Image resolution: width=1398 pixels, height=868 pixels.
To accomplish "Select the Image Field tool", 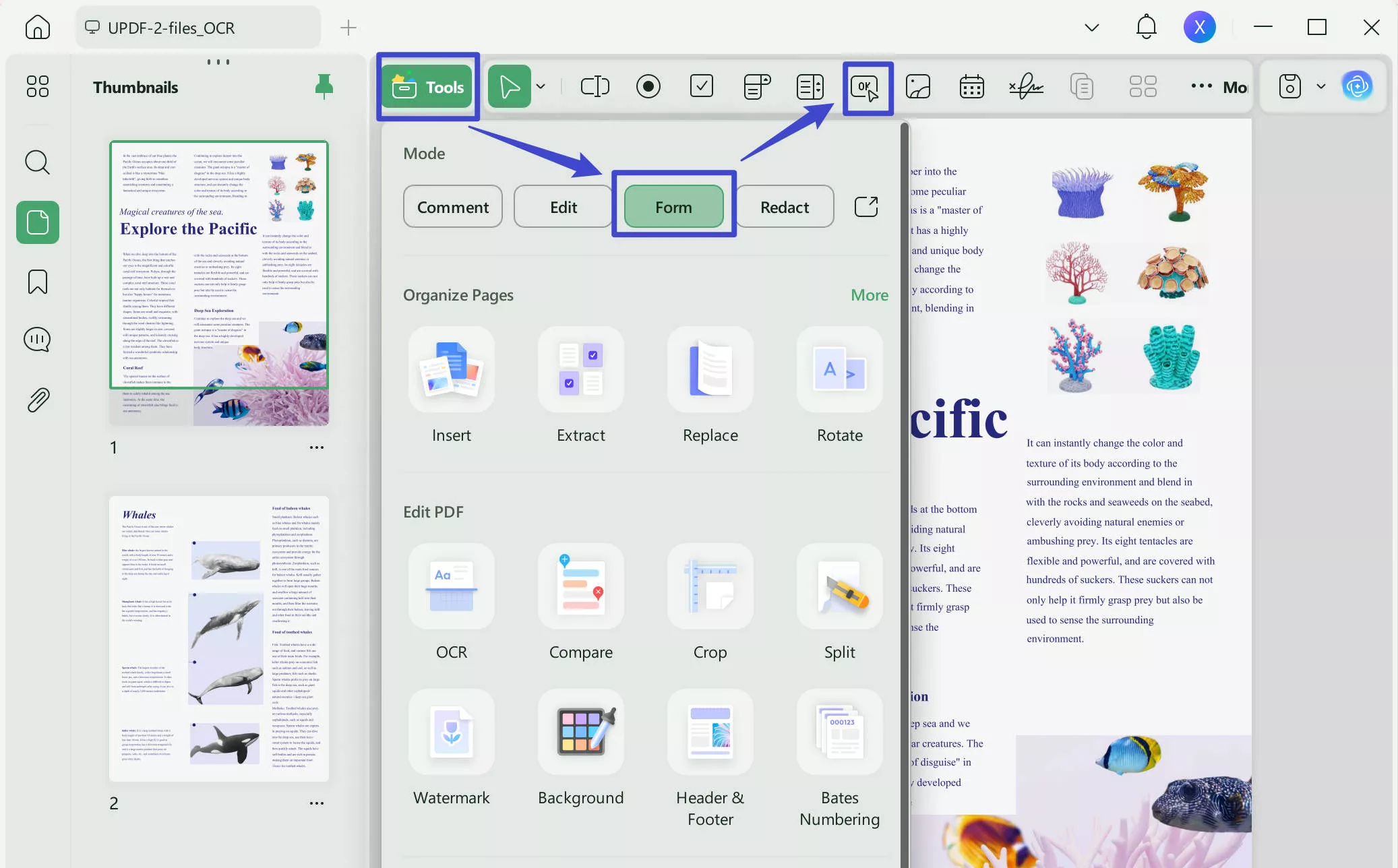I will click(x=918, y=86).
